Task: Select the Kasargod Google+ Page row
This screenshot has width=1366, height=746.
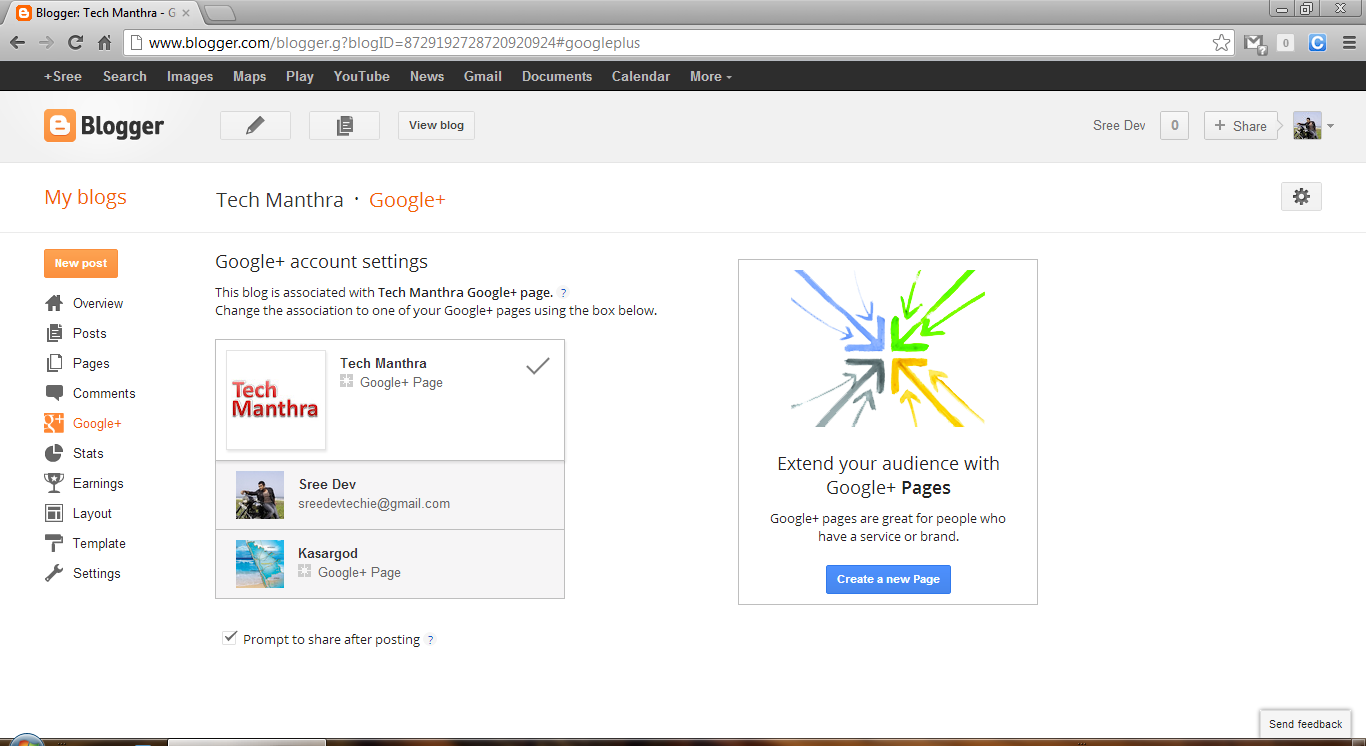Action: pyautogui.click(x=390, y=564)
